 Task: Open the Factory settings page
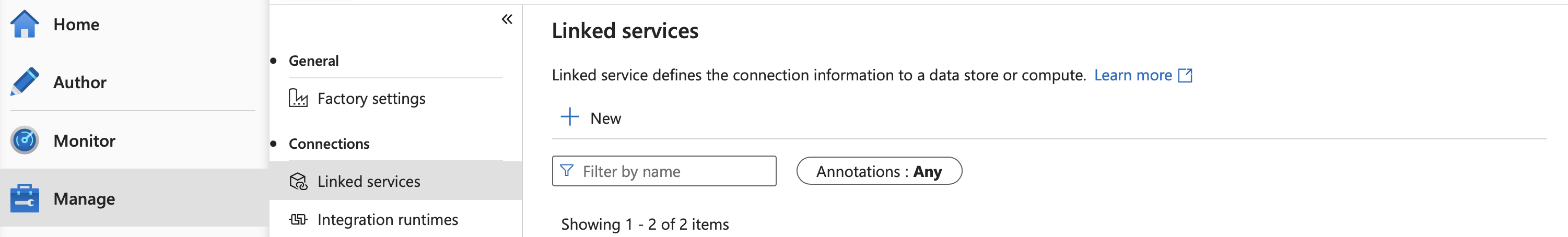[371, 99]
